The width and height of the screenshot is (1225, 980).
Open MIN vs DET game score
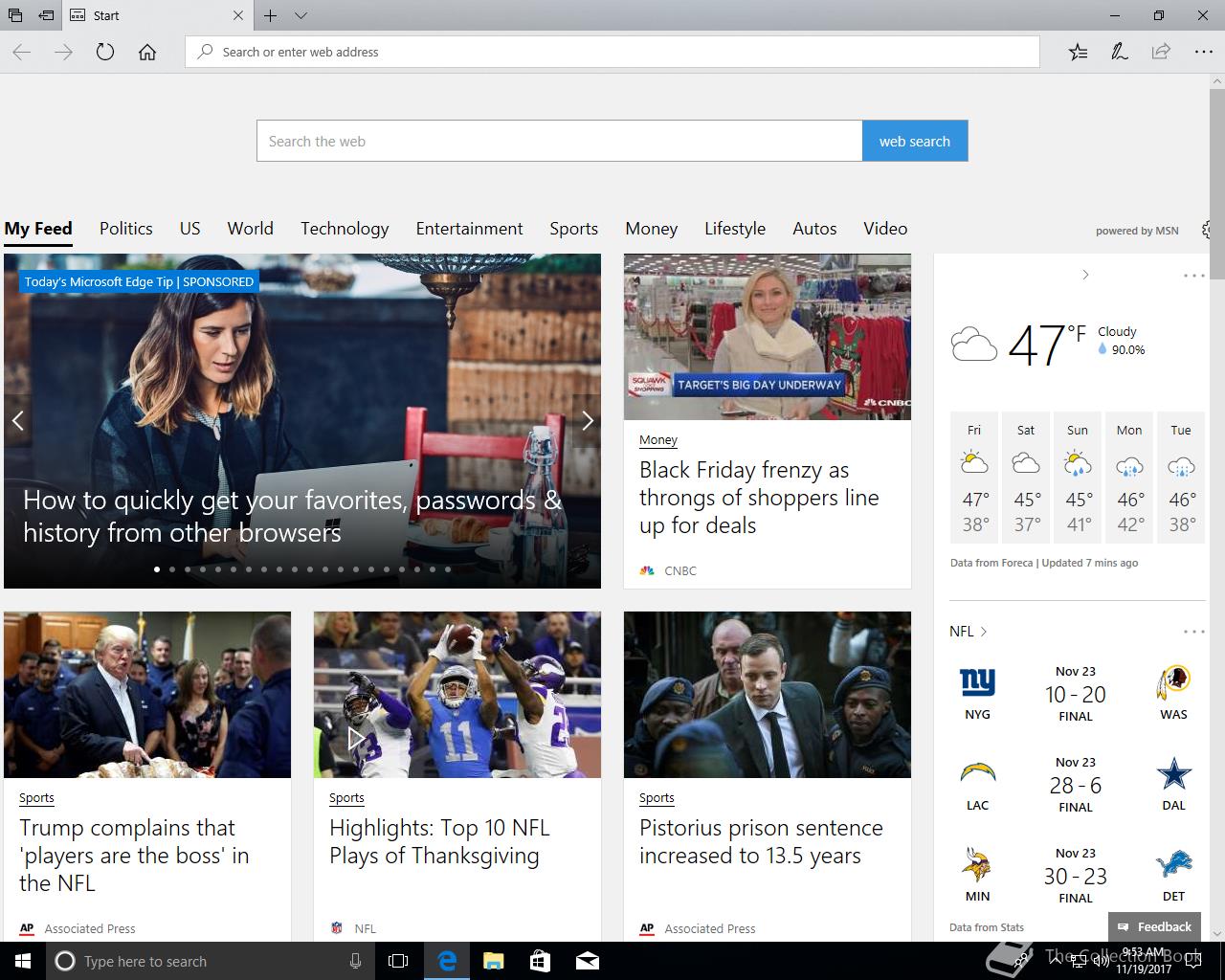coord(1076,876)
